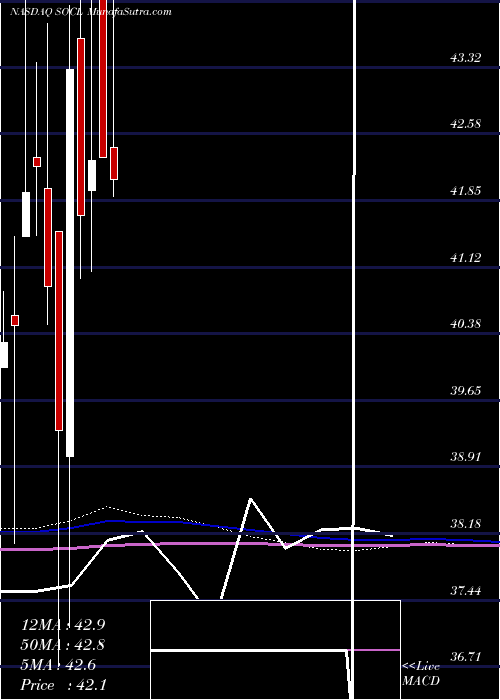
Task: Click the 38.18 price axis label
Action: click(466, 523)
